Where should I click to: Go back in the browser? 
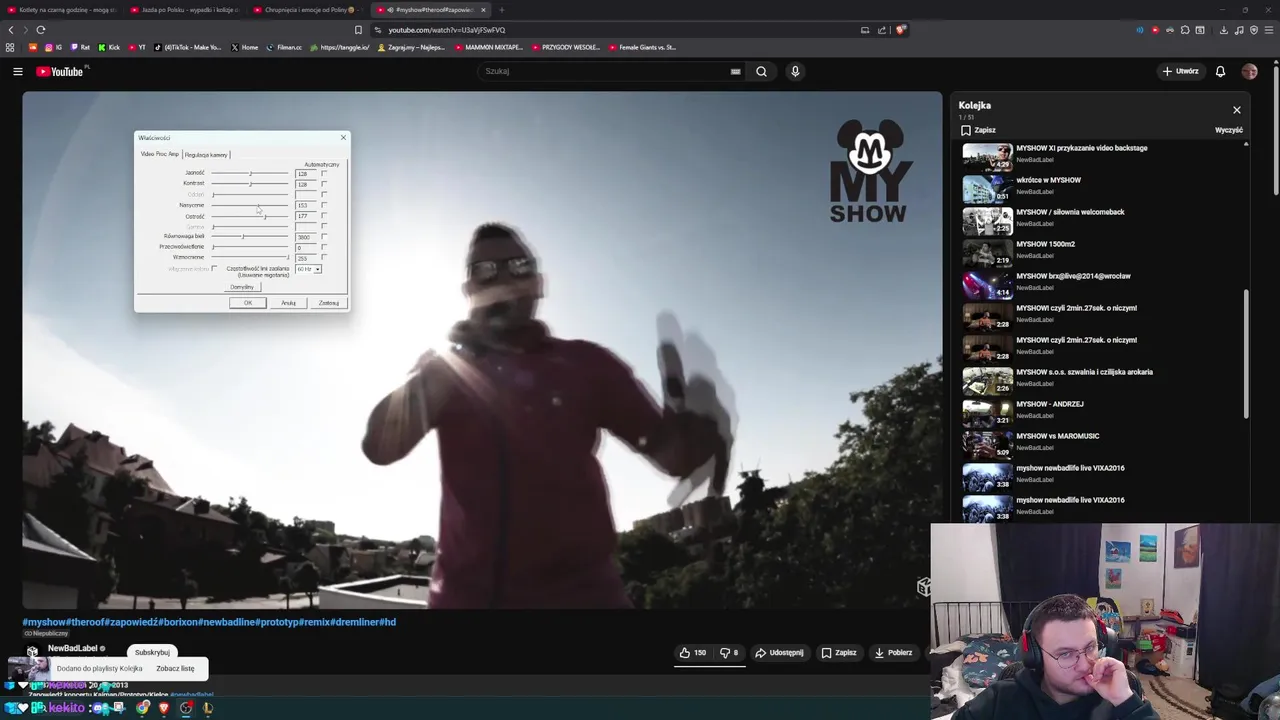pos(11,30)
